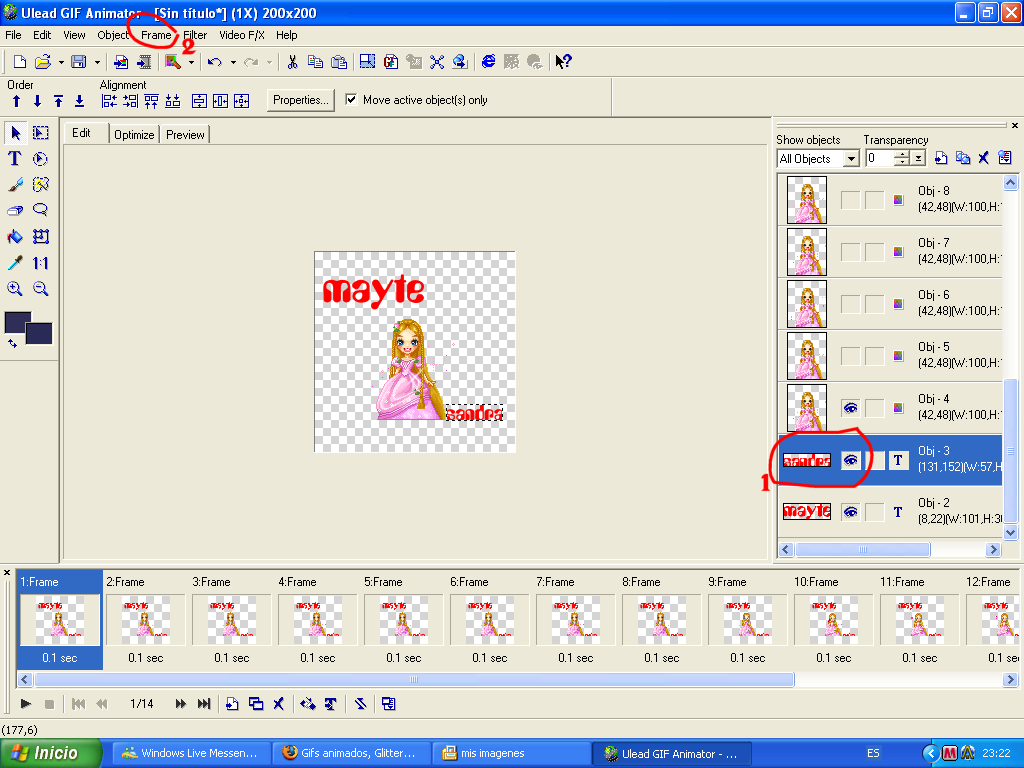This screenshot has height=768, width=1024.
Task: Click the Inicio start button
Action: pos(51,753)
